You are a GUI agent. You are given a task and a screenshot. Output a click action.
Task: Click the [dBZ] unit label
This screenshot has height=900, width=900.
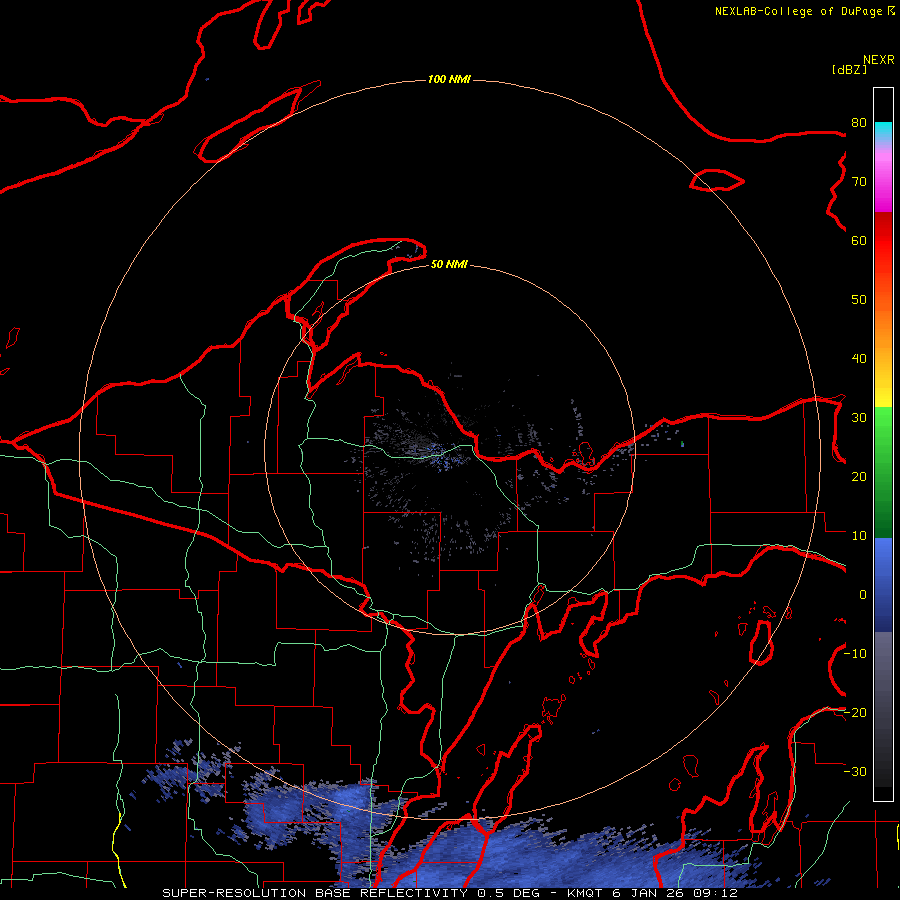849,70
